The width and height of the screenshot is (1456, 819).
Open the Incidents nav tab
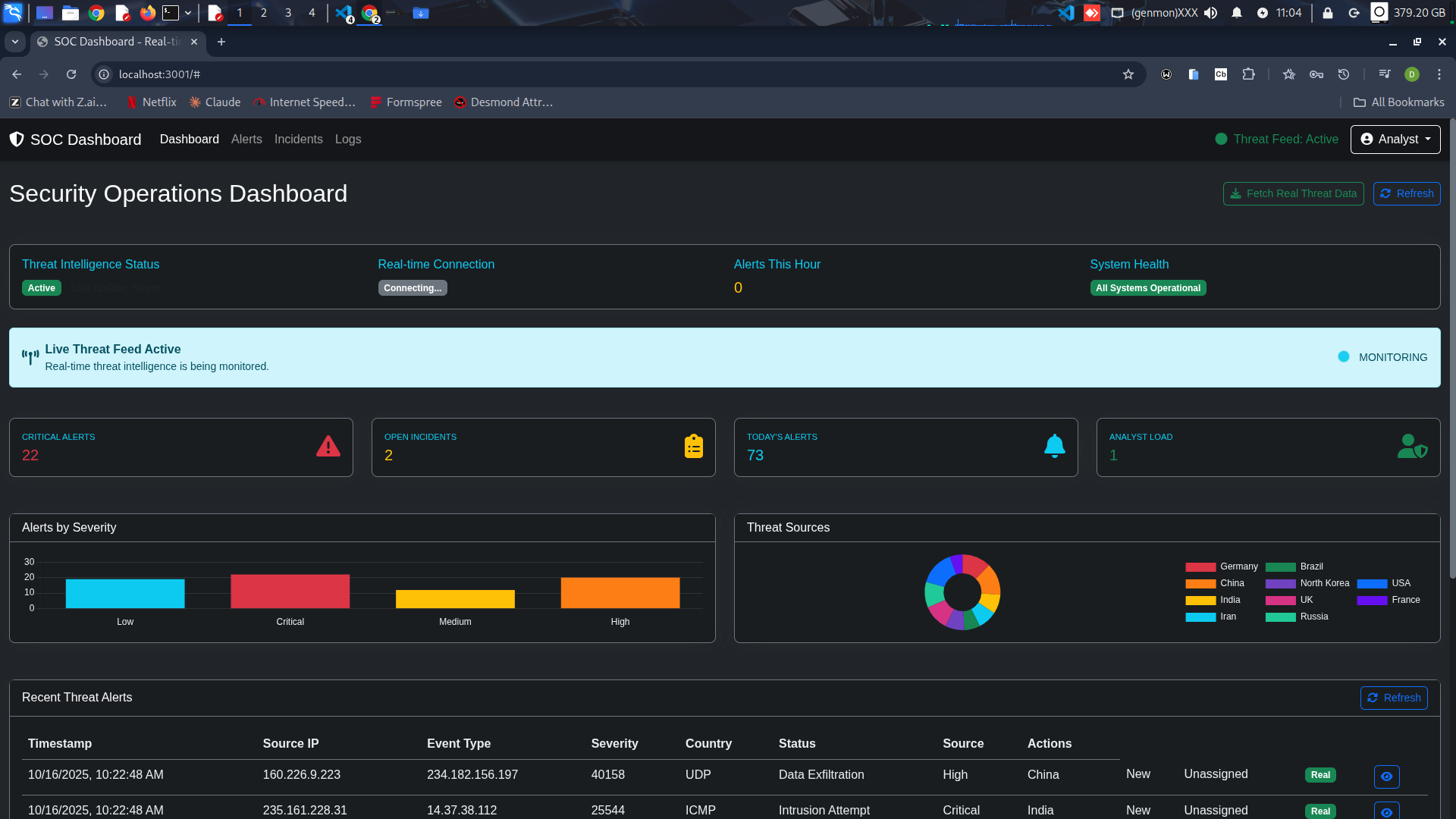[x=299, y=140]
